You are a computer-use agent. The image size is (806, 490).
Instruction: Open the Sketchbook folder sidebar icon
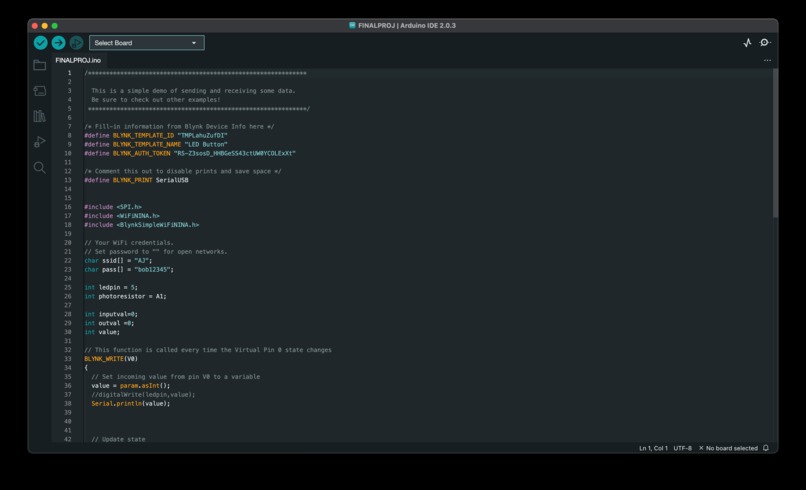click(40, 65)
